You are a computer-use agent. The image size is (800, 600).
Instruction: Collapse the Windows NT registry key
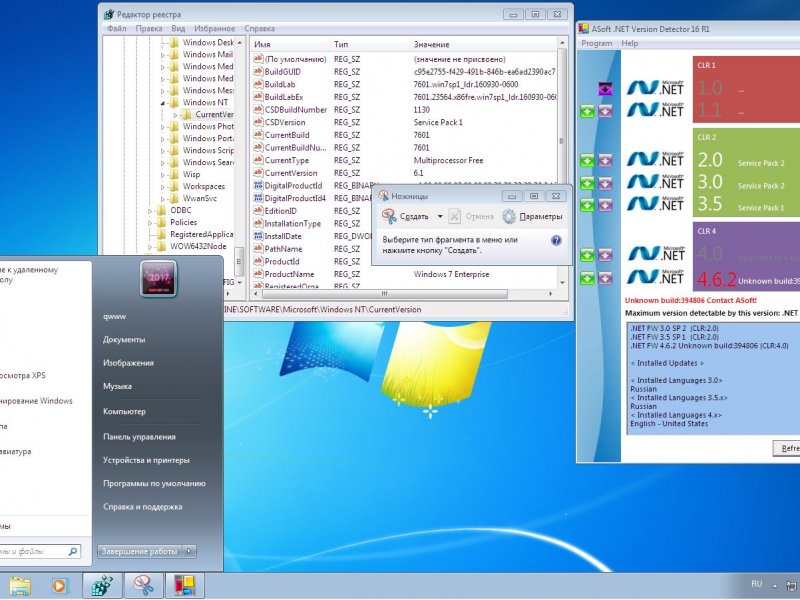coord(163,103)
